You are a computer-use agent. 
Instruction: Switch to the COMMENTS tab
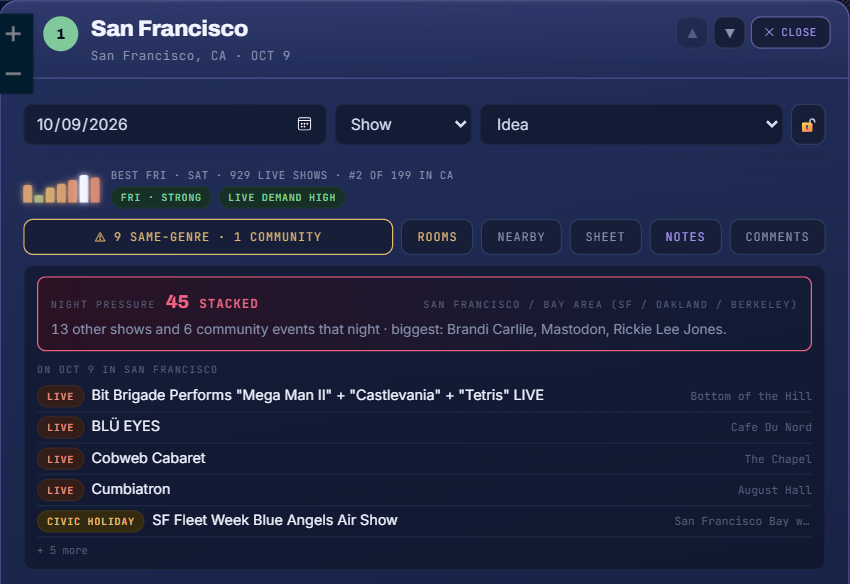pyautogui.click(x=777, y=237)
